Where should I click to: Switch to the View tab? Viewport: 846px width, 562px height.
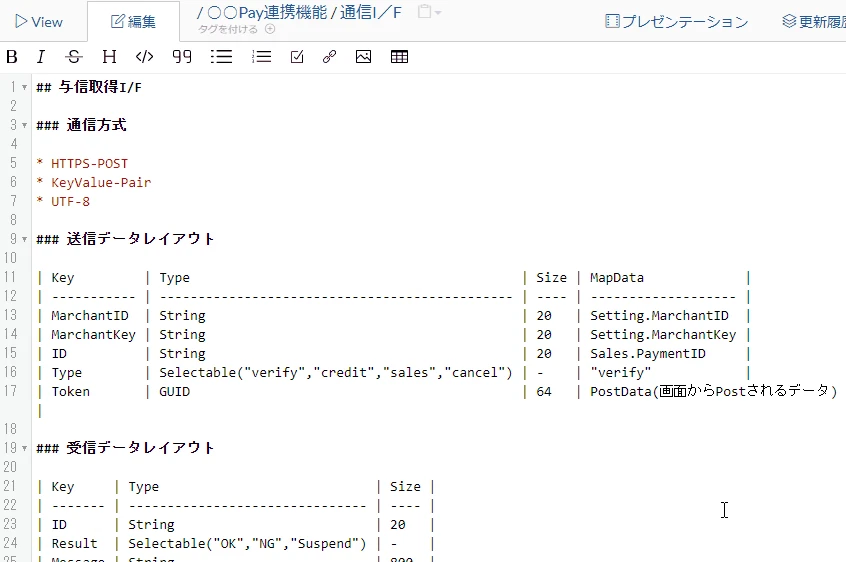pos(39,22)
